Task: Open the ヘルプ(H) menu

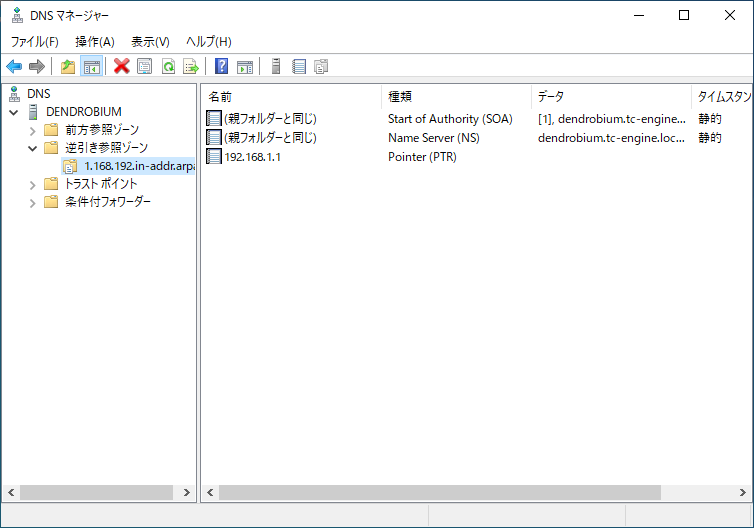Action: (x=209, y=42)
